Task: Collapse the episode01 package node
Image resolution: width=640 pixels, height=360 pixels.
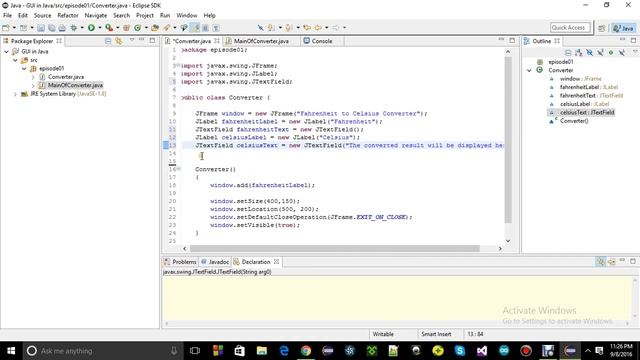Action: tap(24, 69)
